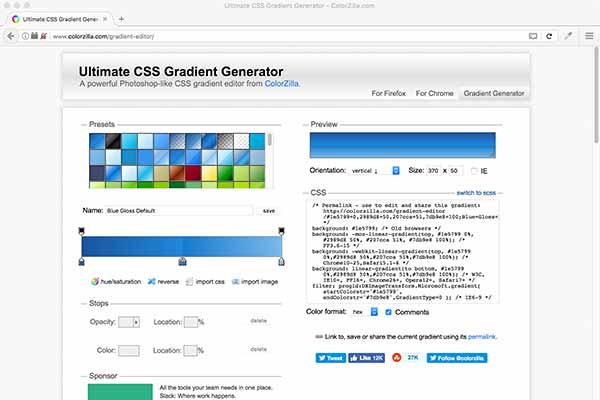Image resolution: width=600 pixels, height=400 pixels.
Task: Reverse the gradient with the reverse tool
Action: click(163, 282)
